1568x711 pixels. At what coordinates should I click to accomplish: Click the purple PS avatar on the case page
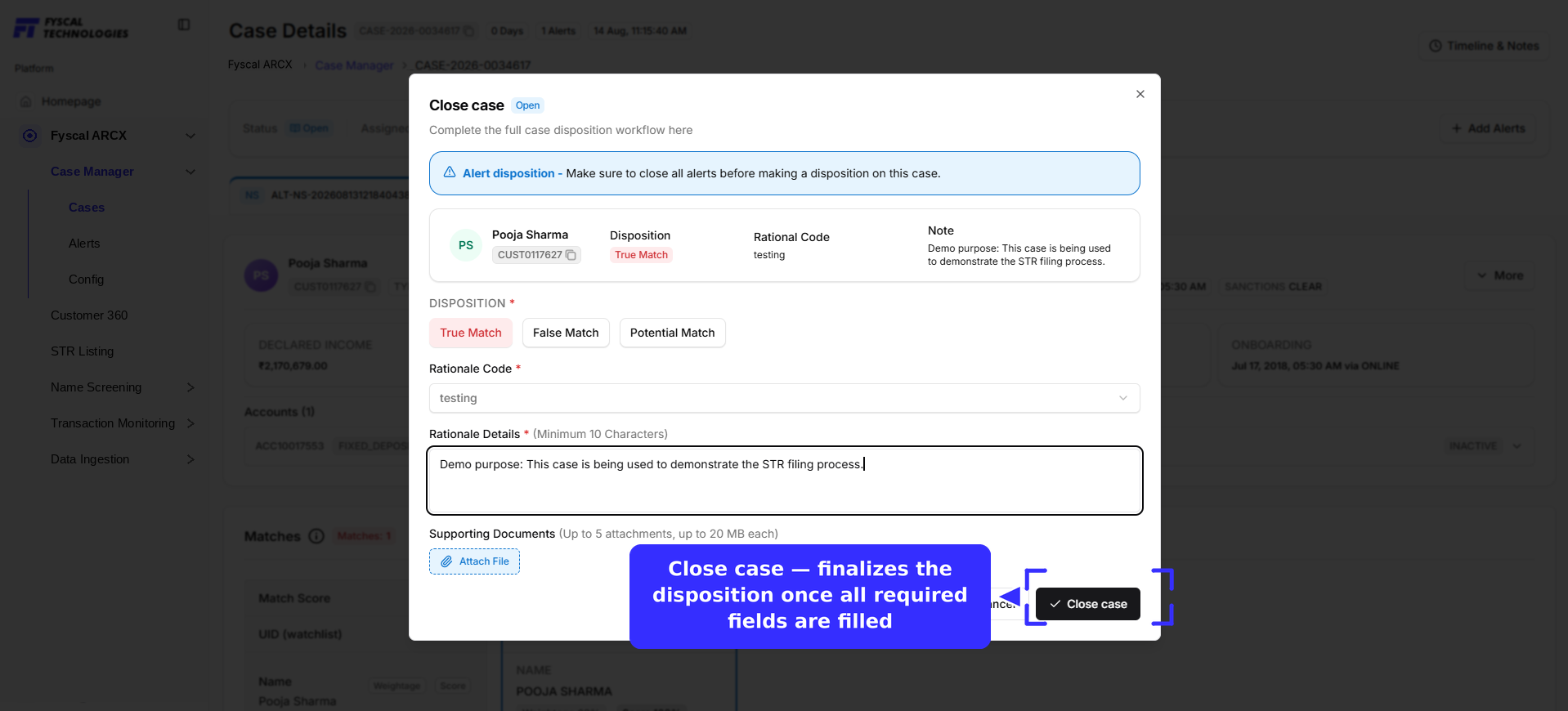pyautogui.click(x=262, y=275)
